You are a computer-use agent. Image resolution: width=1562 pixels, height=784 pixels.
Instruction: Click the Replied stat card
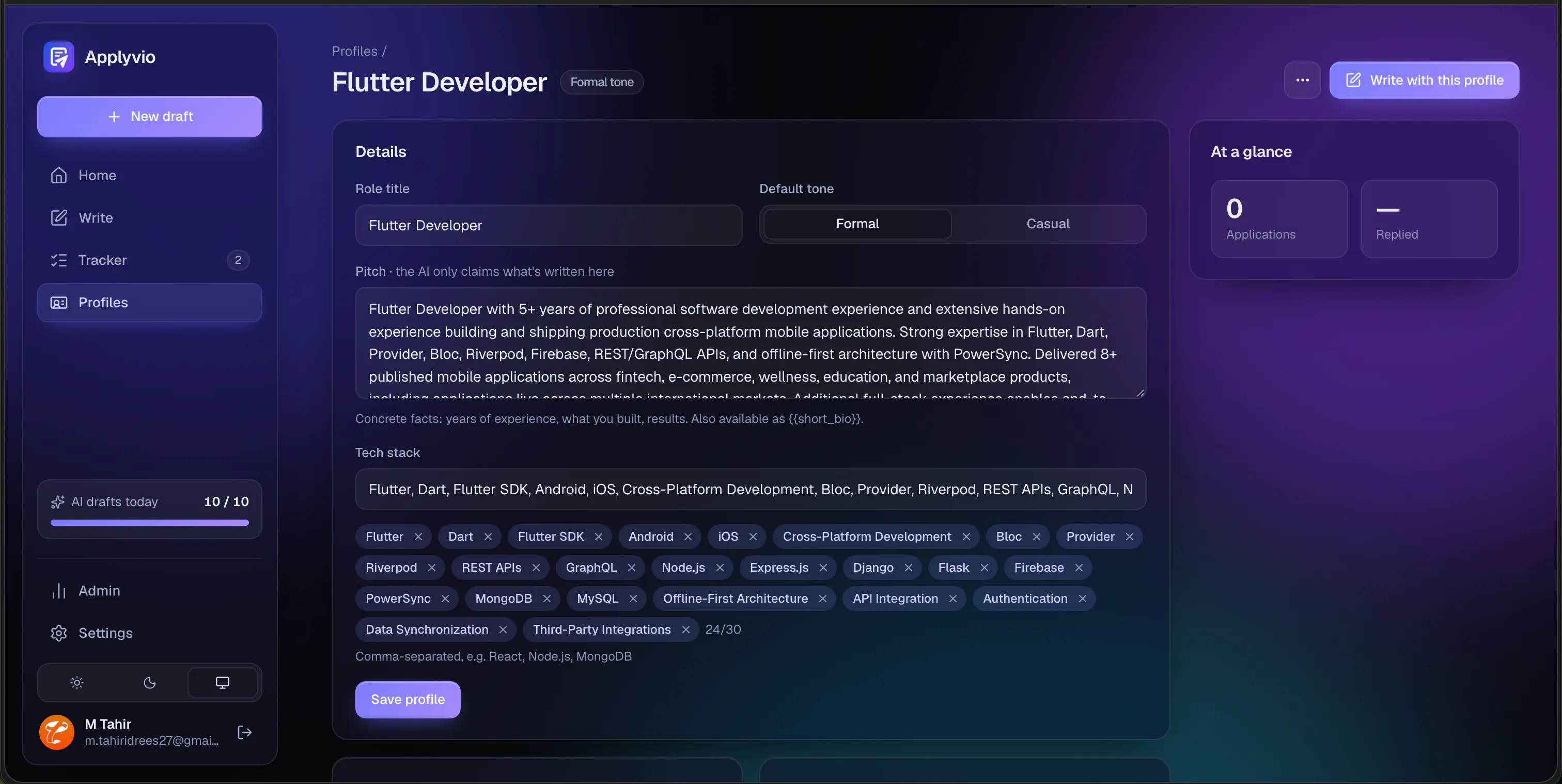click(x=1429, y=219)
